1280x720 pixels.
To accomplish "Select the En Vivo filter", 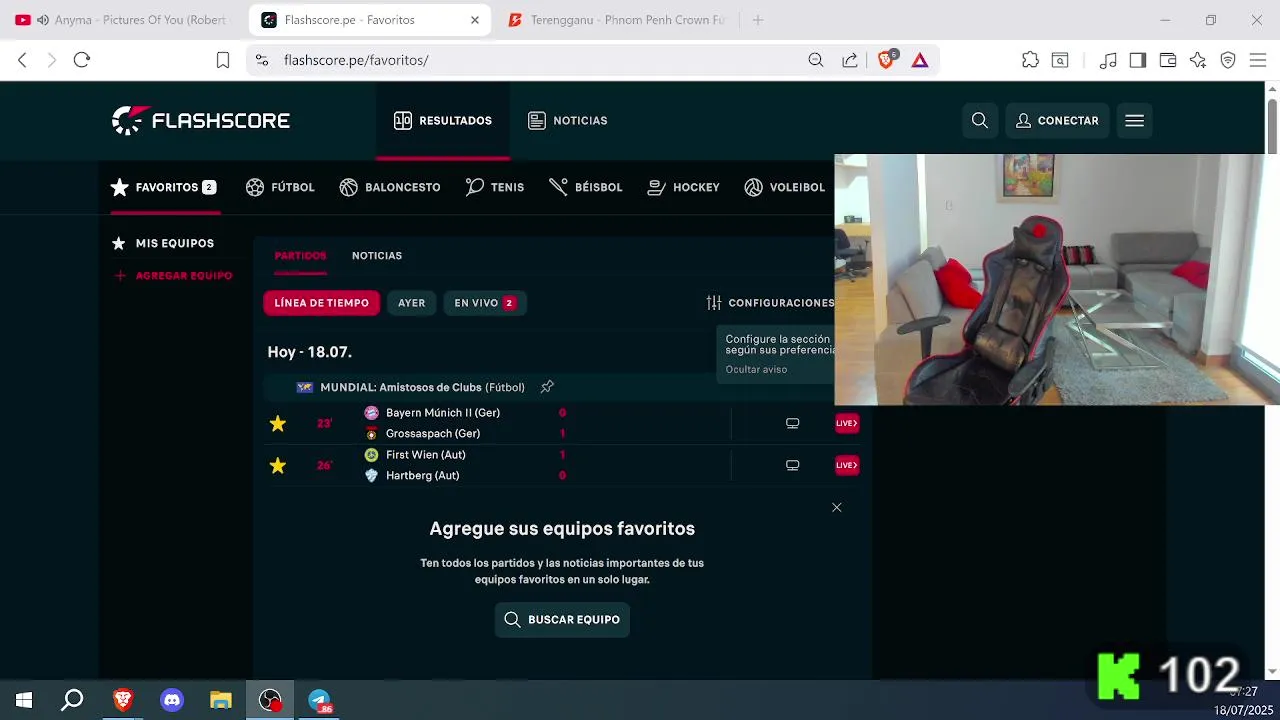I will [x=485, y=303].
